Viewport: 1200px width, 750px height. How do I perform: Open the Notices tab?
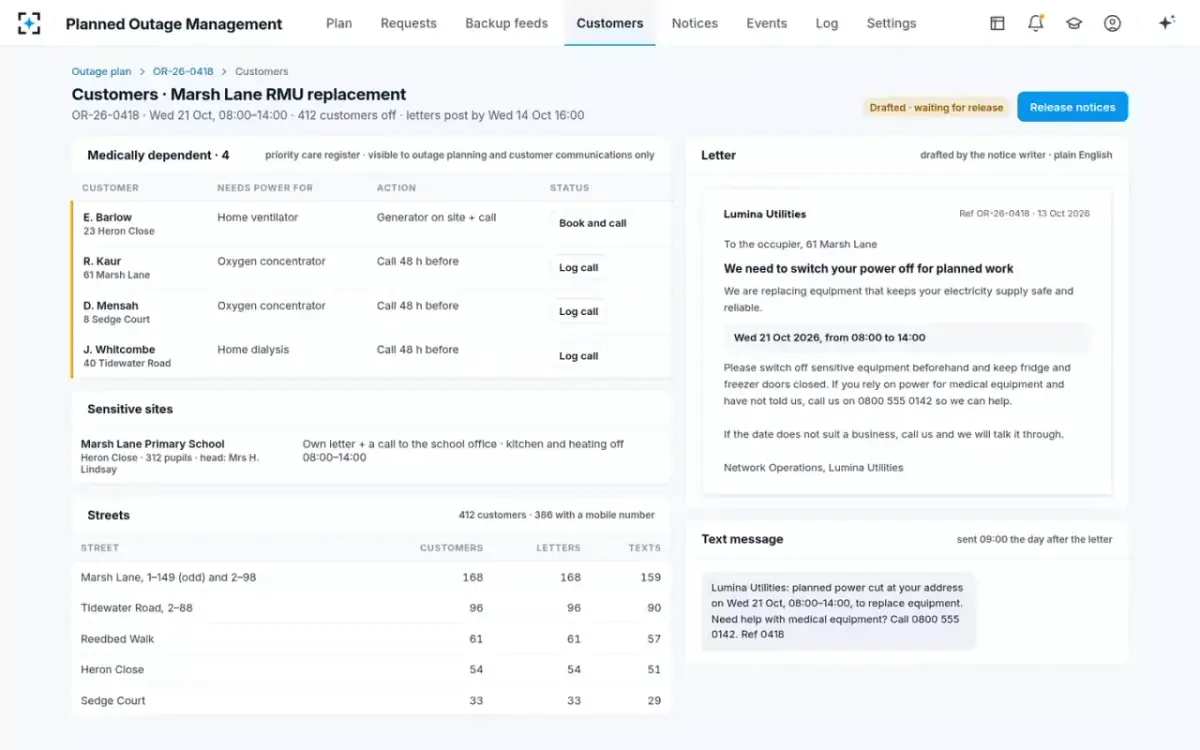point(695,23)
